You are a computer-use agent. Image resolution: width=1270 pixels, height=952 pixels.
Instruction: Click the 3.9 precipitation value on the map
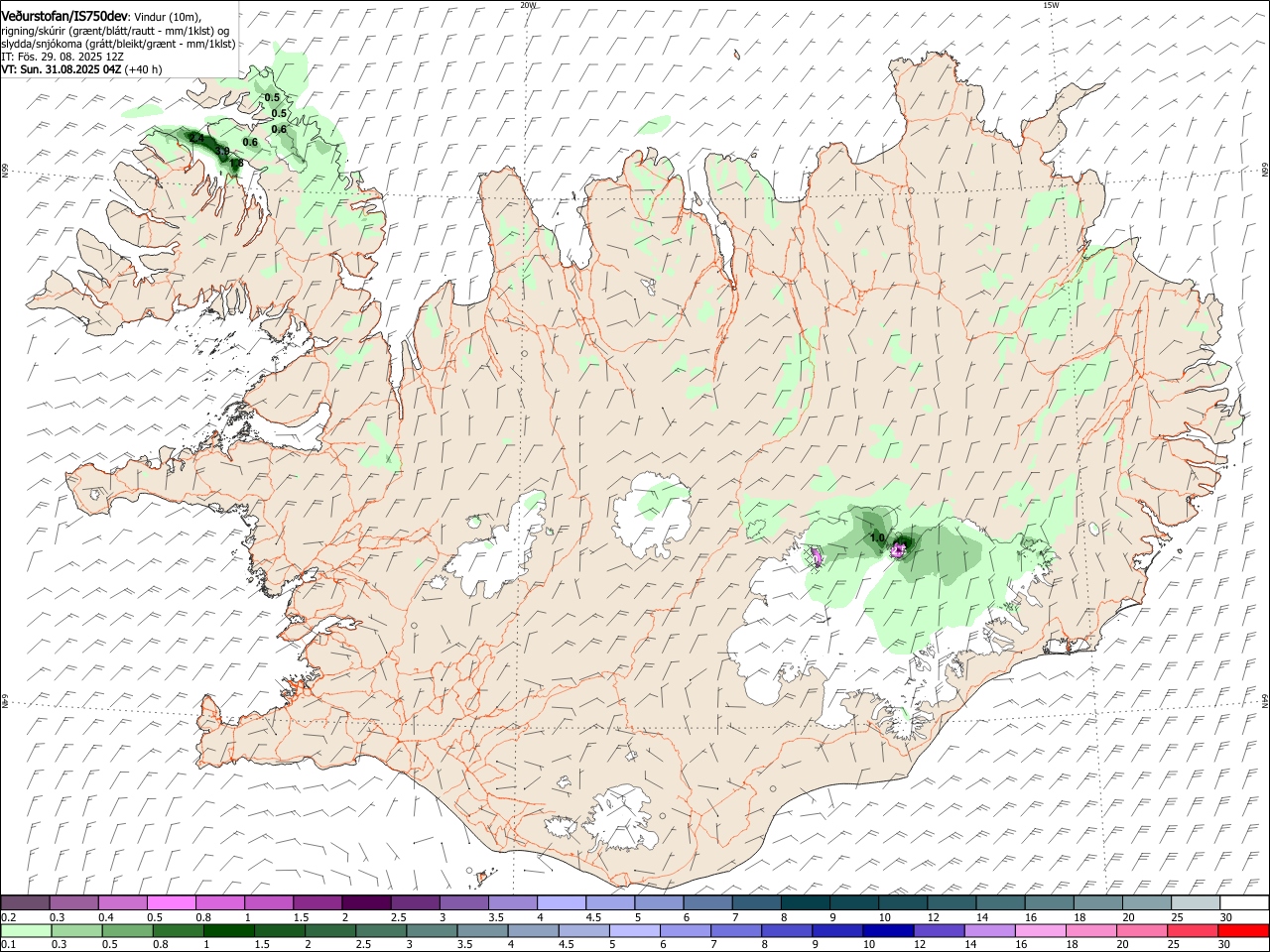(223, 152)
